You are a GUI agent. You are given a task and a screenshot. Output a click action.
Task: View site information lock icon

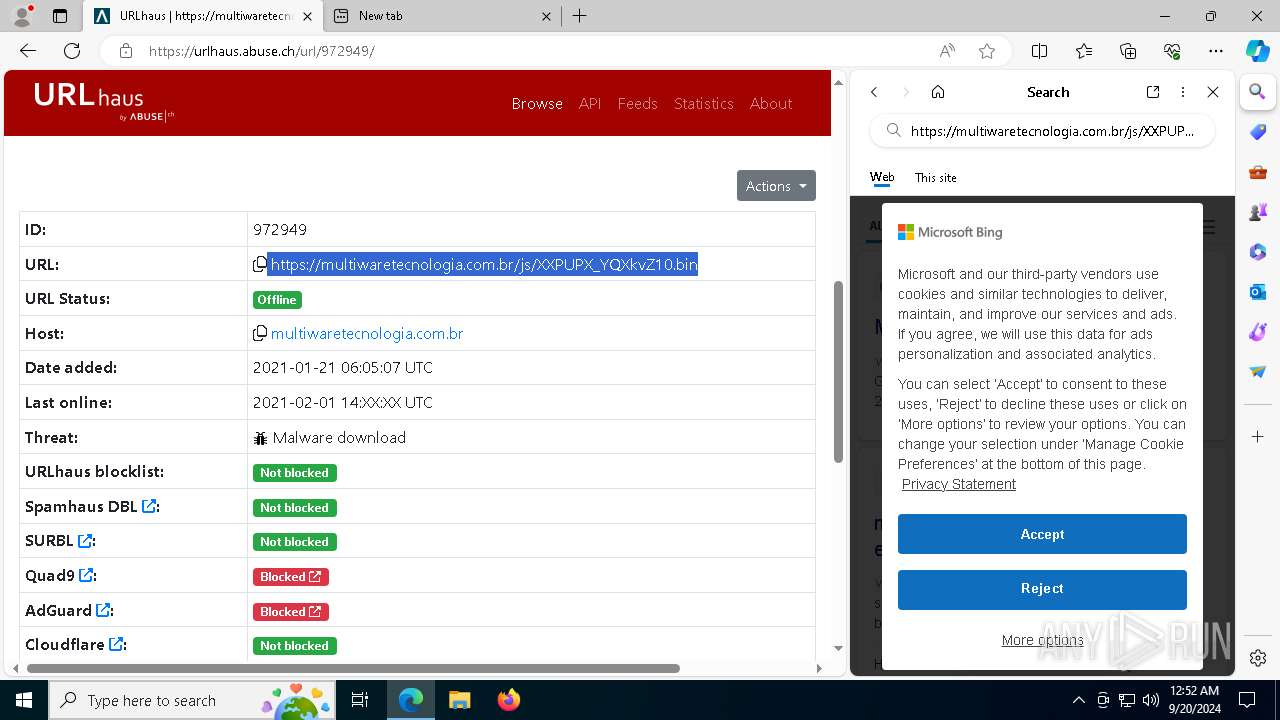tap(126, 51)
